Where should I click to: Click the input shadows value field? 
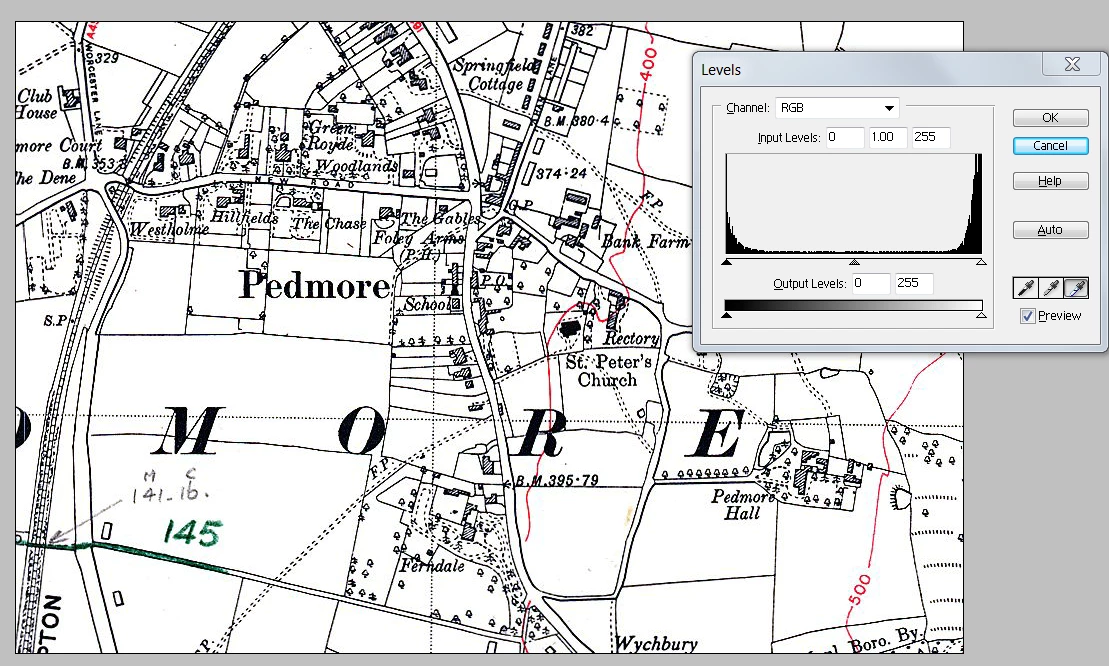(x=844, y=137)
